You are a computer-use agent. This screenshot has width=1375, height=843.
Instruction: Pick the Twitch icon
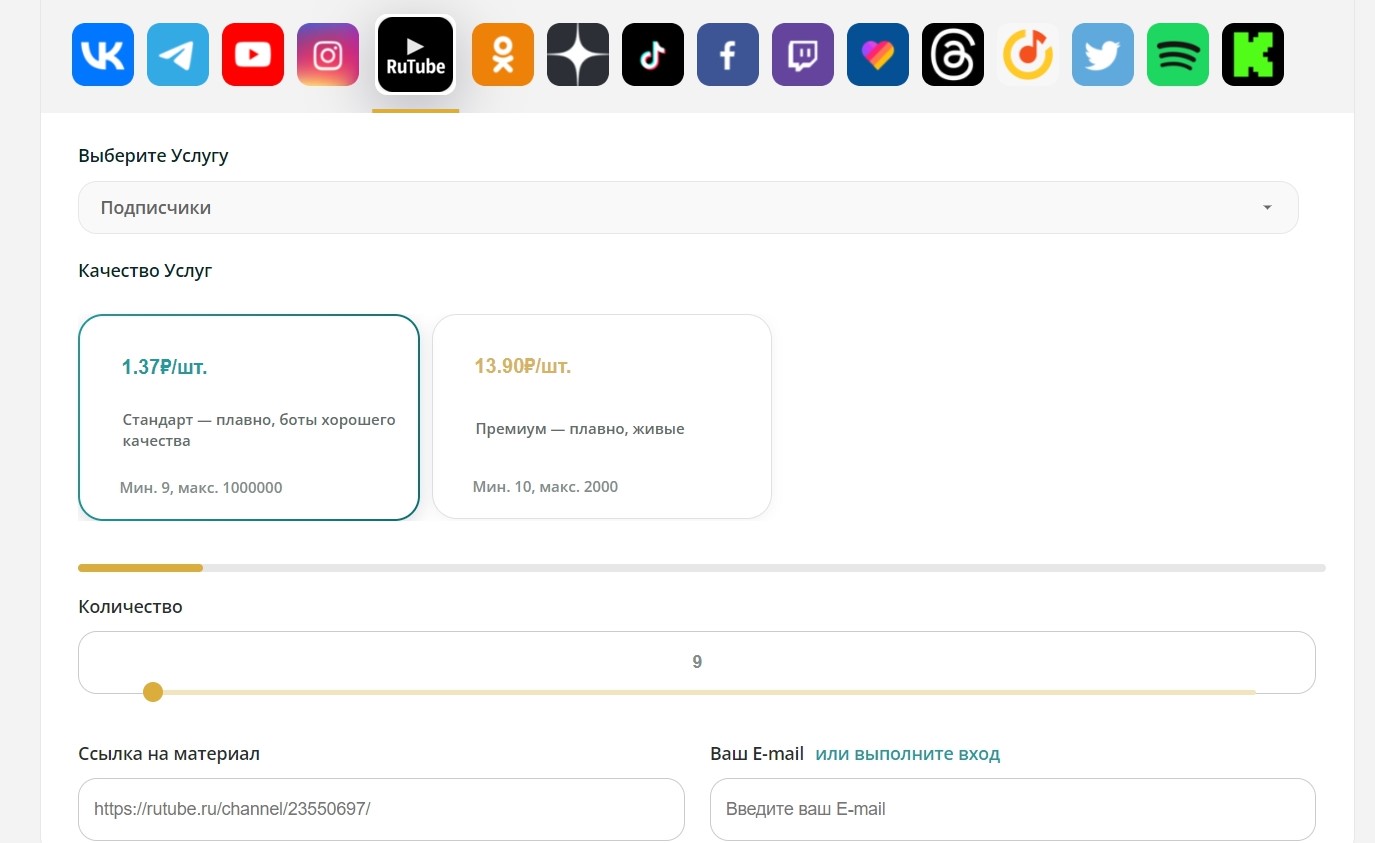pyautogui.click(x=803, y=54)
